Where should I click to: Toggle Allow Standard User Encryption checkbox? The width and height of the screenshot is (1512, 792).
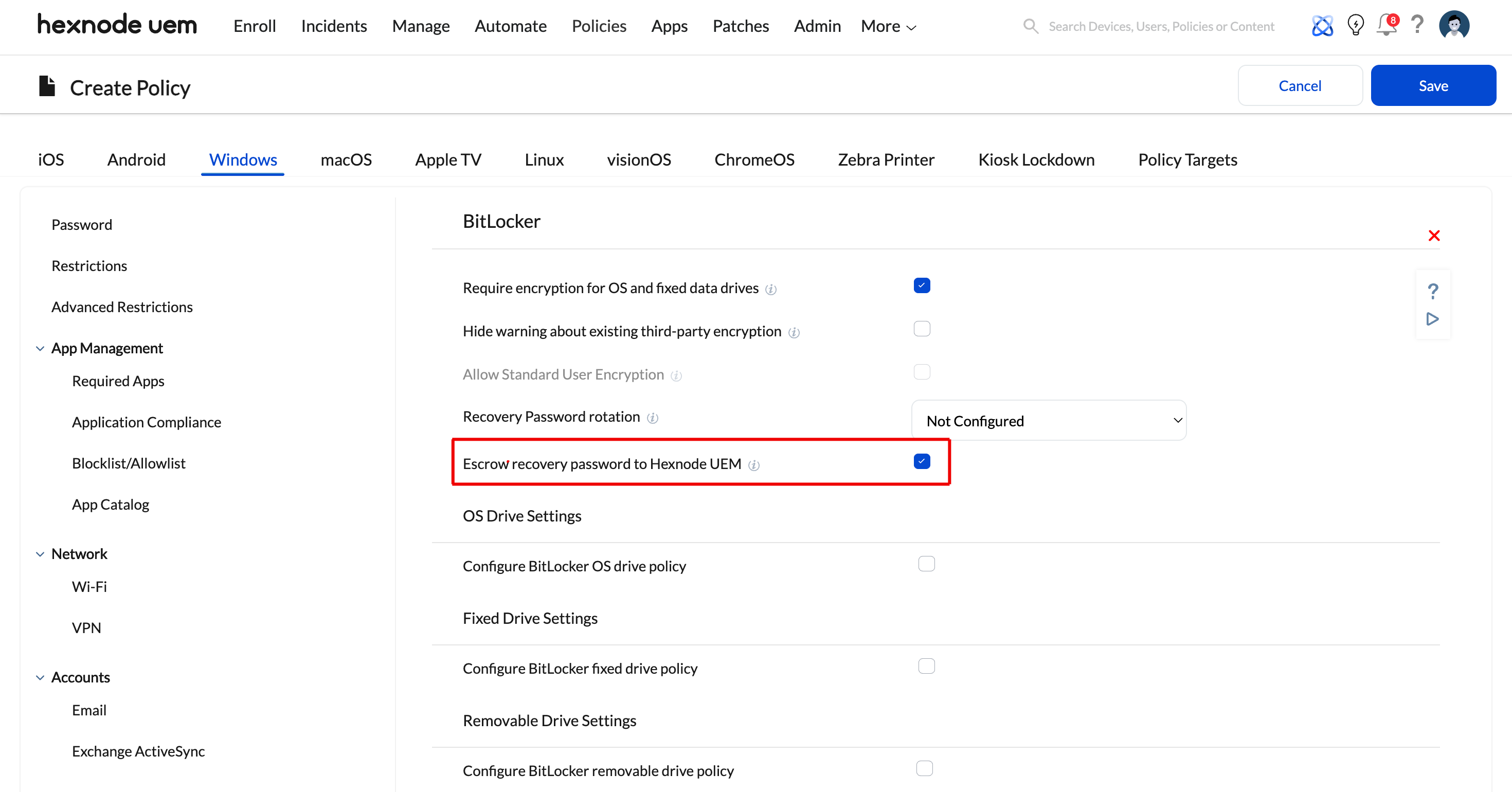tap(922, 372)
